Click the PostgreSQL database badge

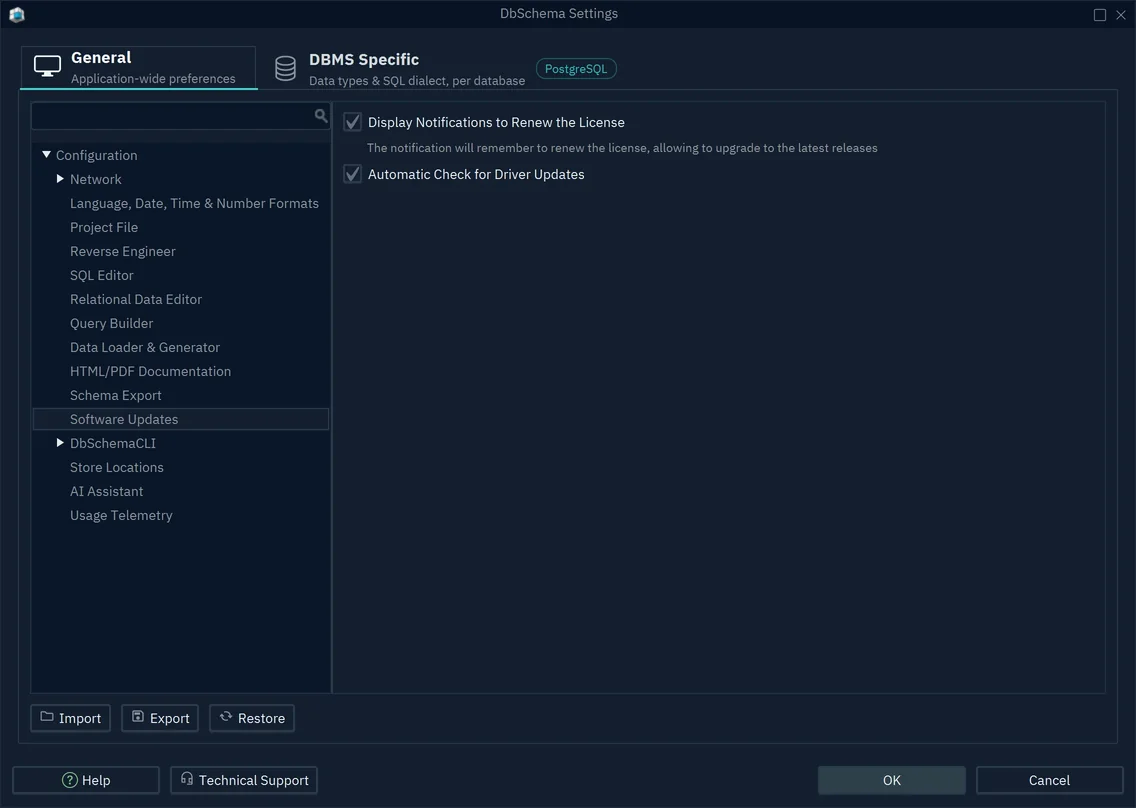(x=576, y=69)
